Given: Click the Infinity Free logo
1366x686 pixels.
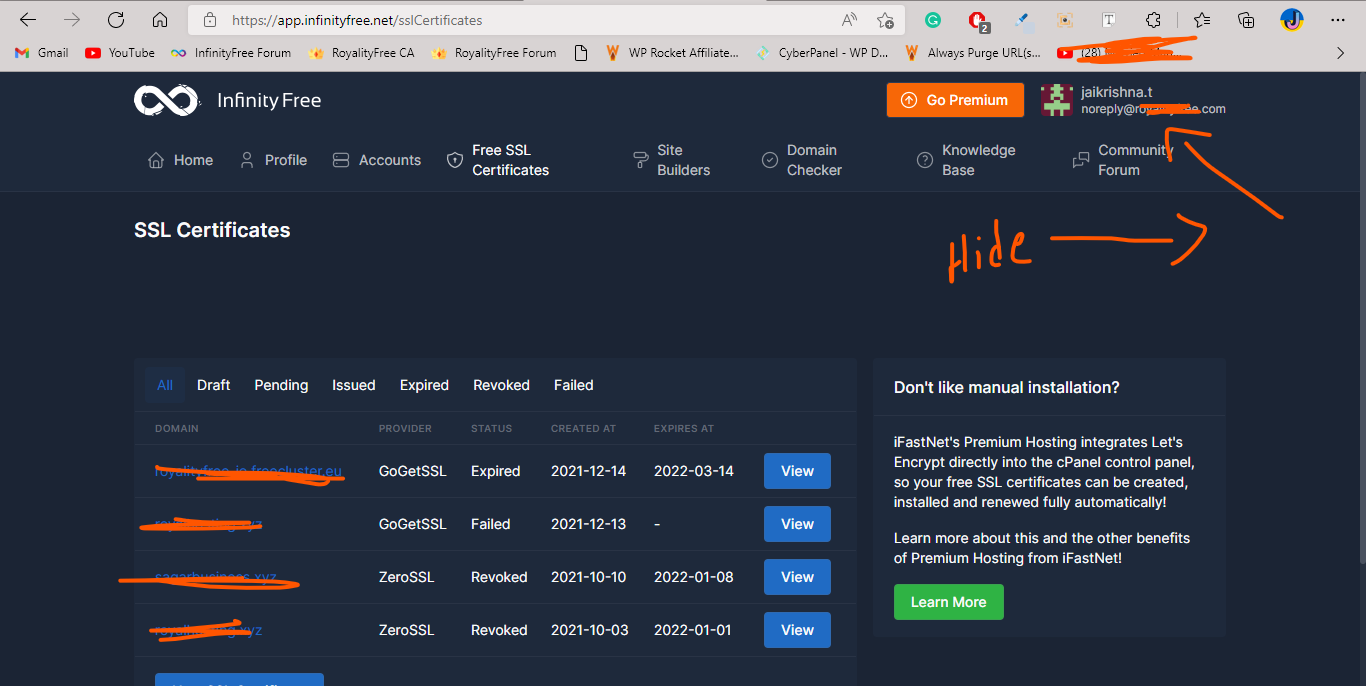Looking at the screenshot, I should 228,100.
